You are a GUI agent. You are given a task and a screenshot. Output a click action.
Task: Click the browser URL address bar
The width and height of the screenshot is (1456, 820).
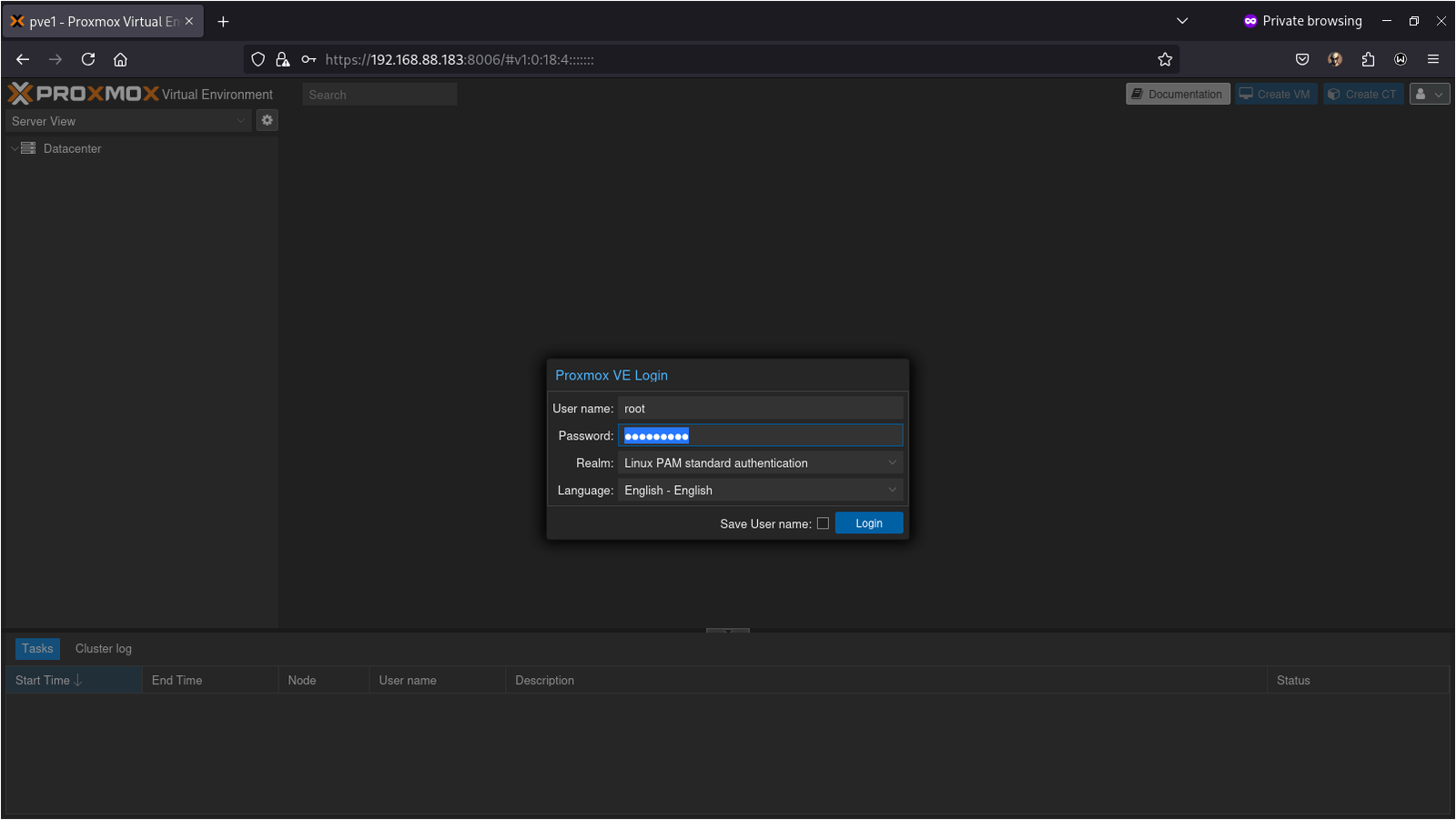tap(710, 59)
